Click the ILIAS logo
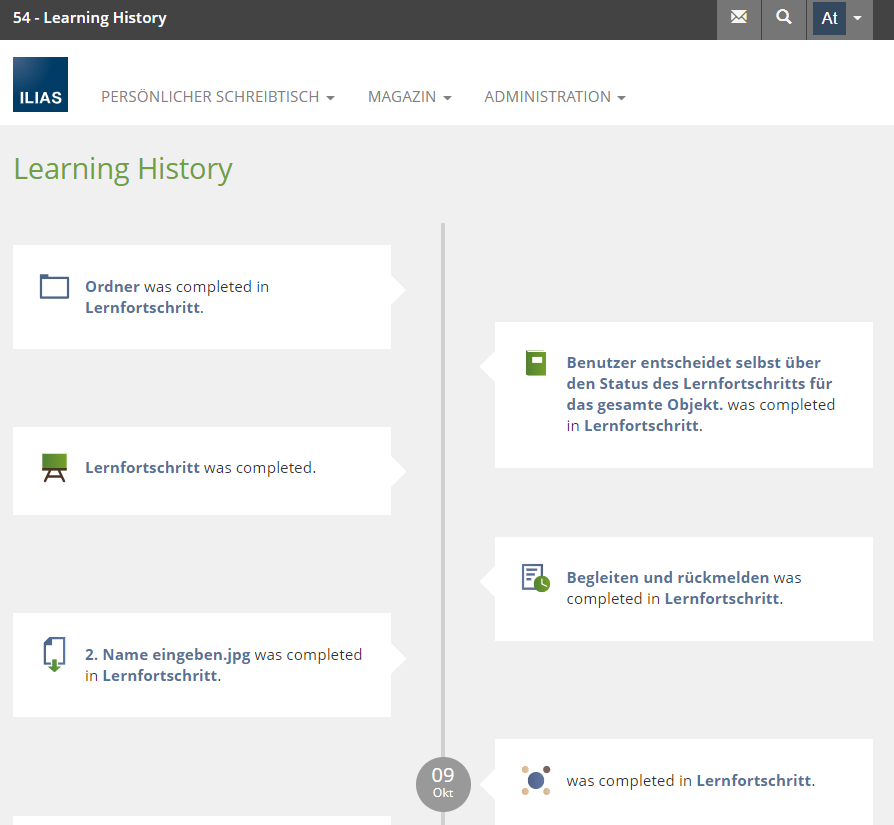The width and height of the screenshot is (894, 825). tap(40, 84)
